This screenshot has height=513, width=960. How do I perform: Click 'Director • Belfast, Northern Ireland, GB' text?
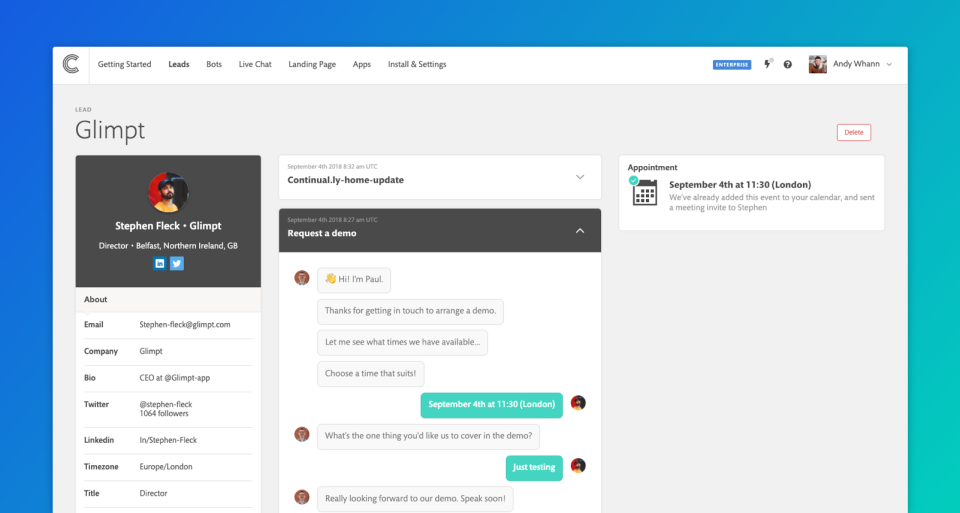point(168,245)
